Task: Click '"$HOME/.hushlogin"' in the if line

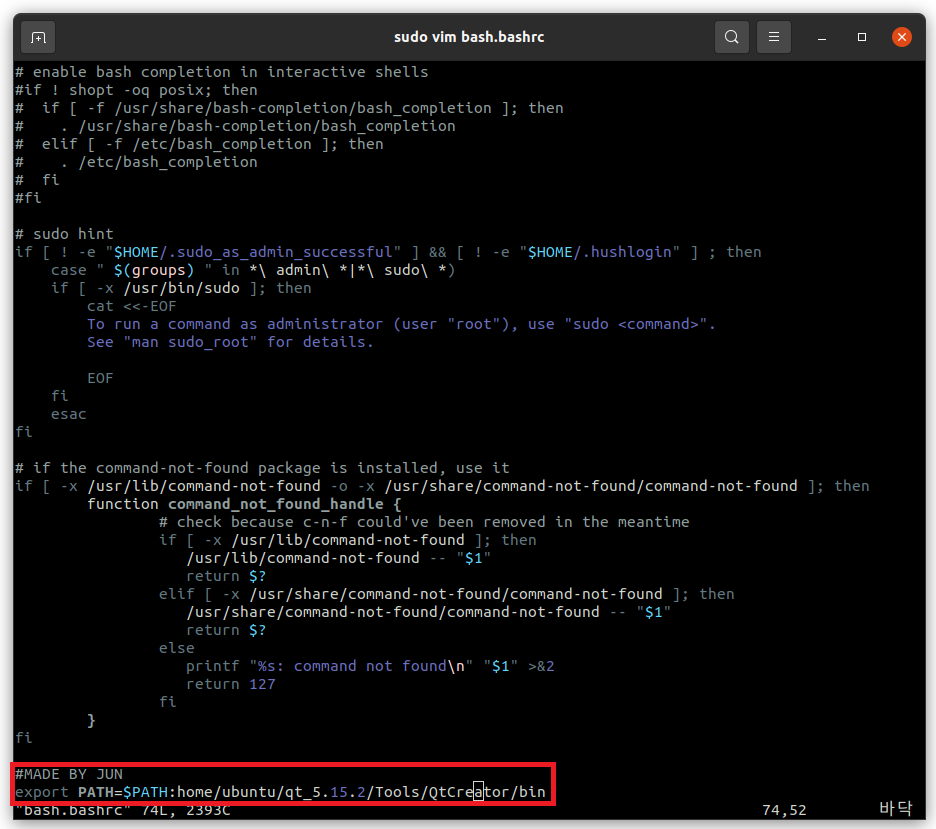Action: 599,252
